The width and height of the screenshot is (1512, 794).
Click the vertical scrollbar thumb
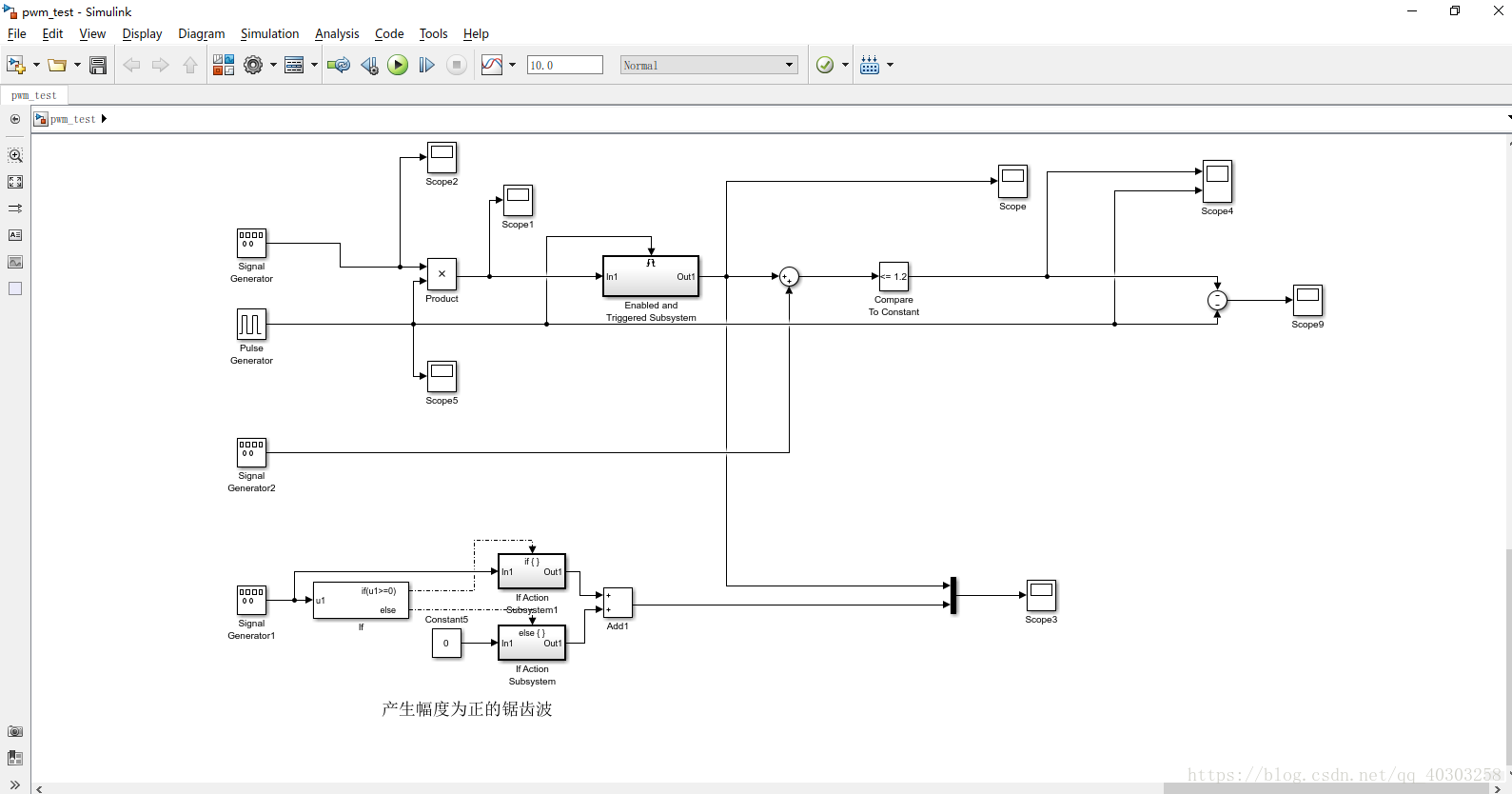(x=1509, y=657)
